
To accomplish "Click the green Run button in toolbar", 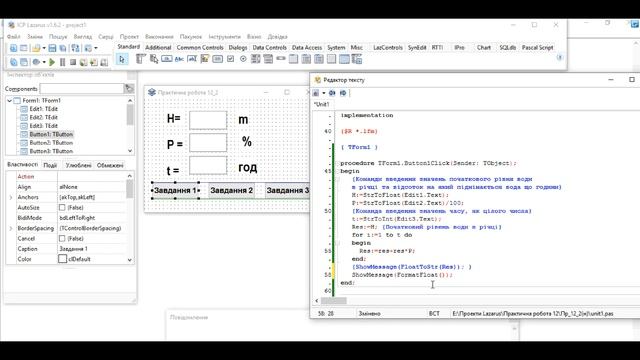I will point(52,62).
